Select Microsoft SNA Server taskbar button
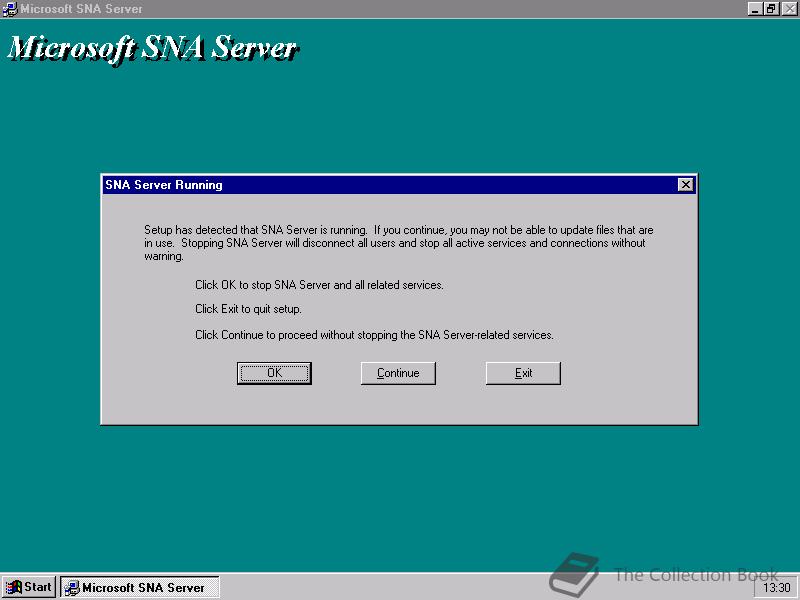This screenshot has width=800, height=600. (140, 587)
